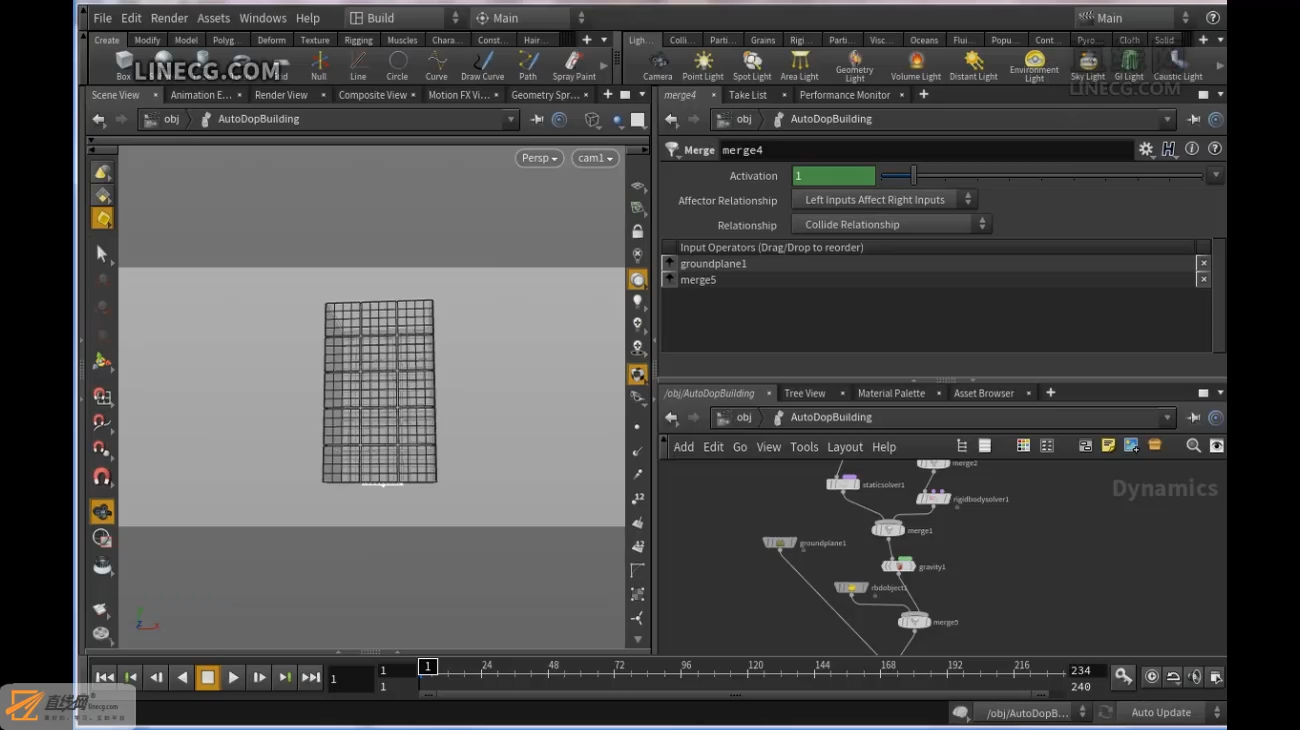Viewport: 1300px width, 730px height.
Task: Open the cam1 camera dropdown
Action: click(x=595, y=158)
